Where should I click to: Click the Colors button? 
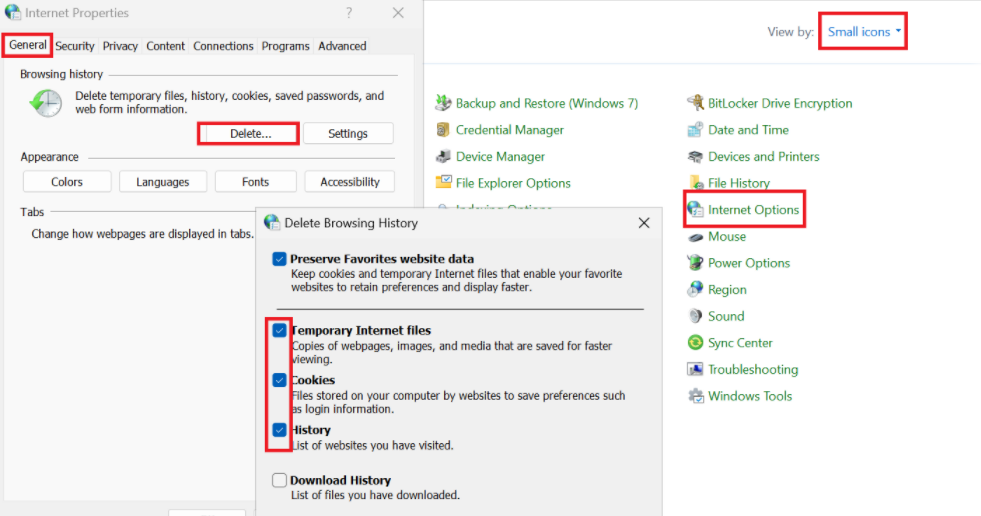tap(67, 182)
